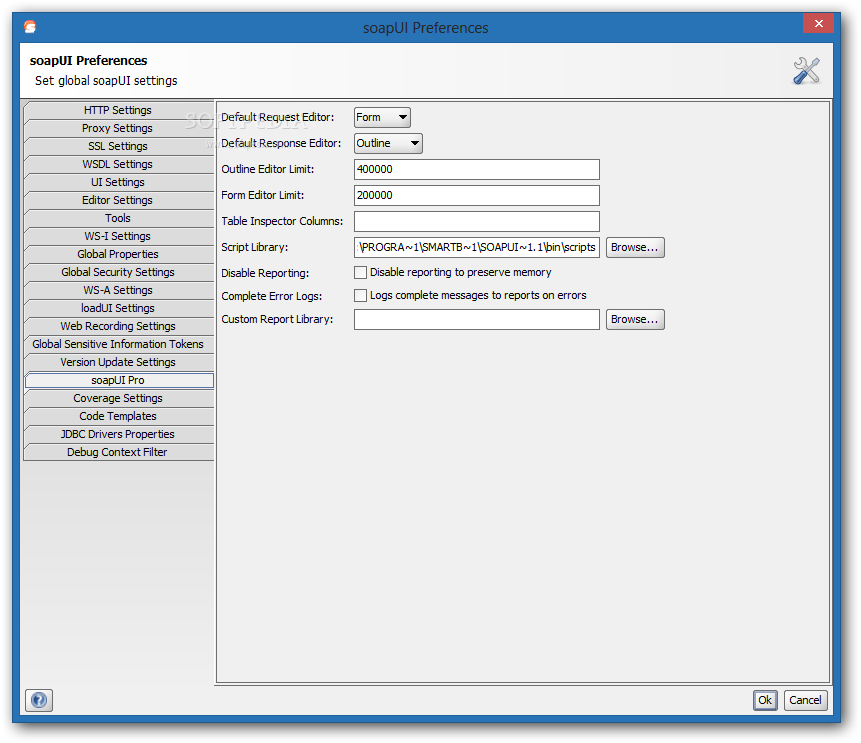Screen dimensions: 861x743
Task: Open the Editor Settings tab
Action: pyautogui.click(x=118, y=200)
